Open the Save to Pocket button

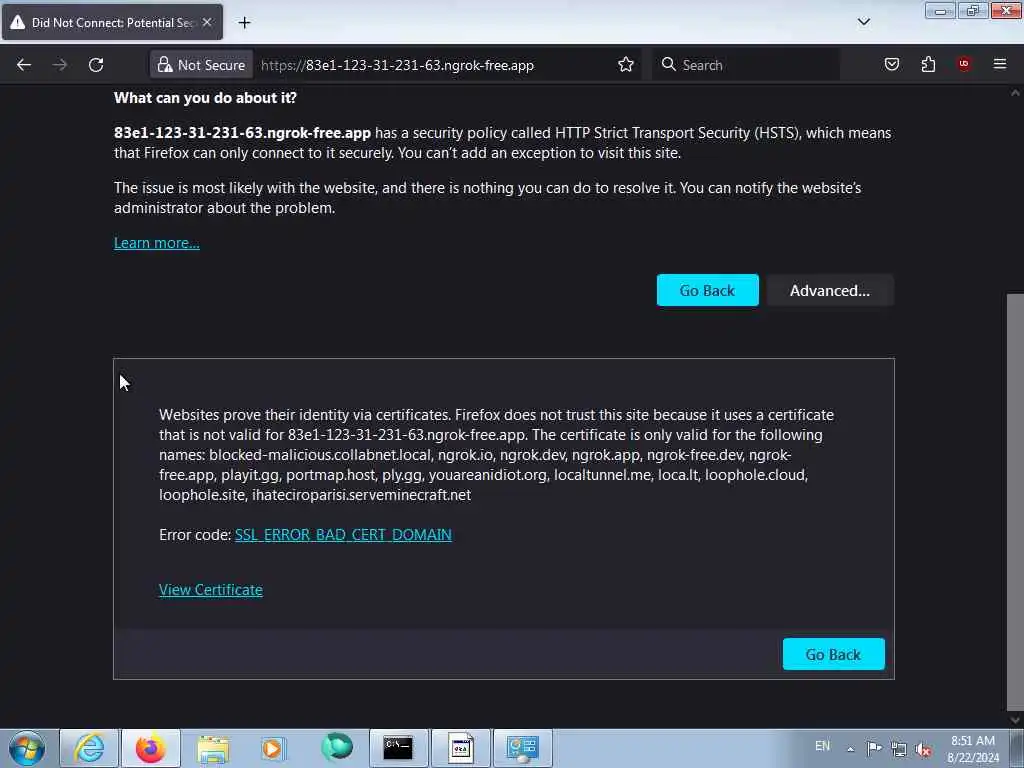891,65
